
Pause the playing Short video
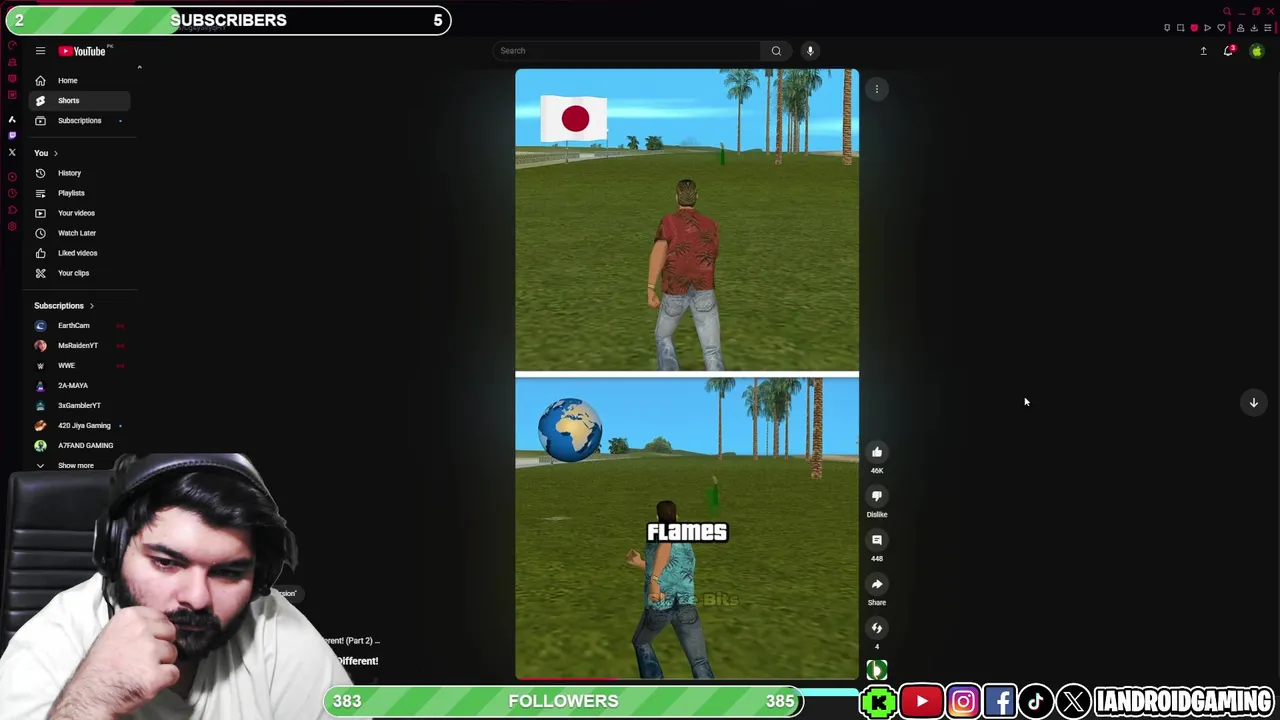click(x=687, y=374)
